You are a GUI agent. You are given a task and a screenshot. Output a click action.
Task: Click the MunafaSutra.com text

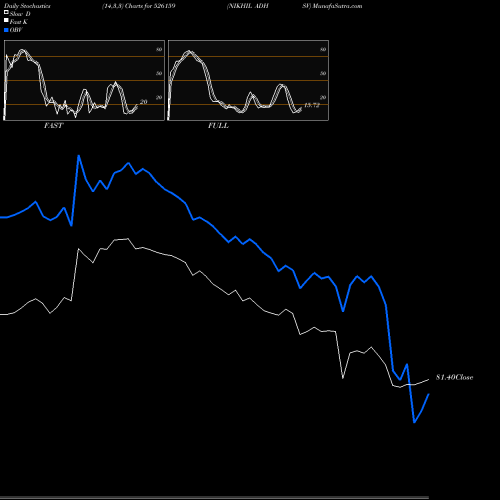pyautogui.click(x=337, y=6)
